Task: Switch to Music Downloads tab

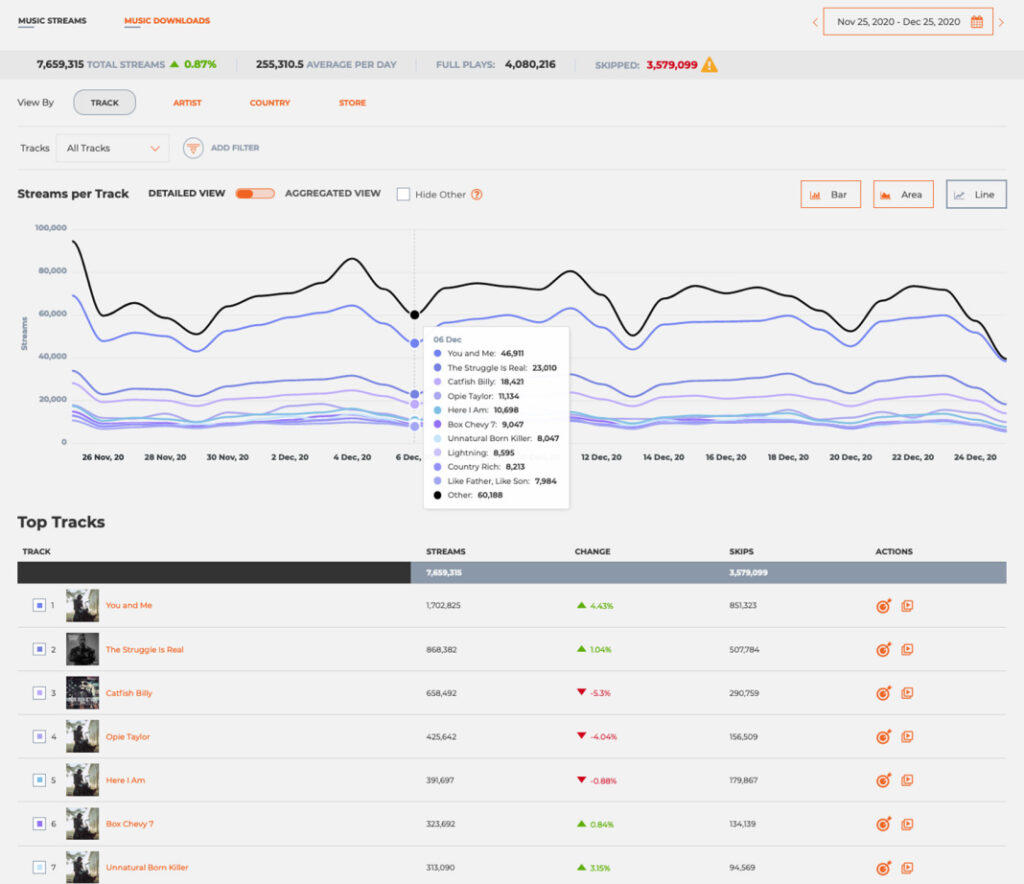Action: 167,21
